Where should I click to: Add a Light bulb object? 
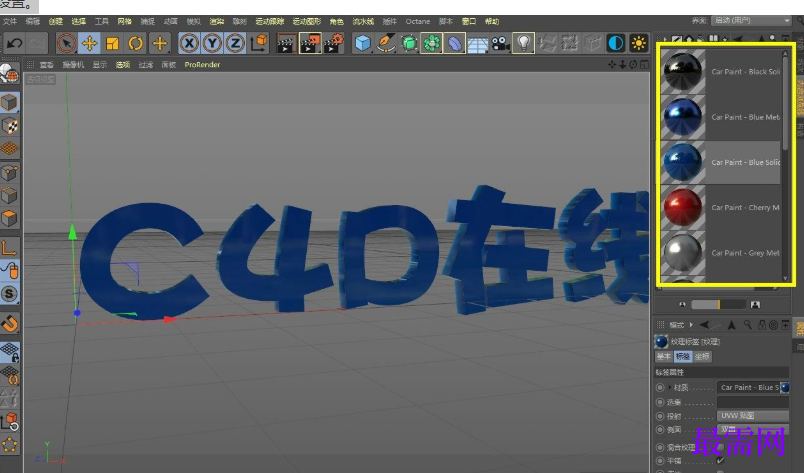pyautogui.click(x=524, y=43)
